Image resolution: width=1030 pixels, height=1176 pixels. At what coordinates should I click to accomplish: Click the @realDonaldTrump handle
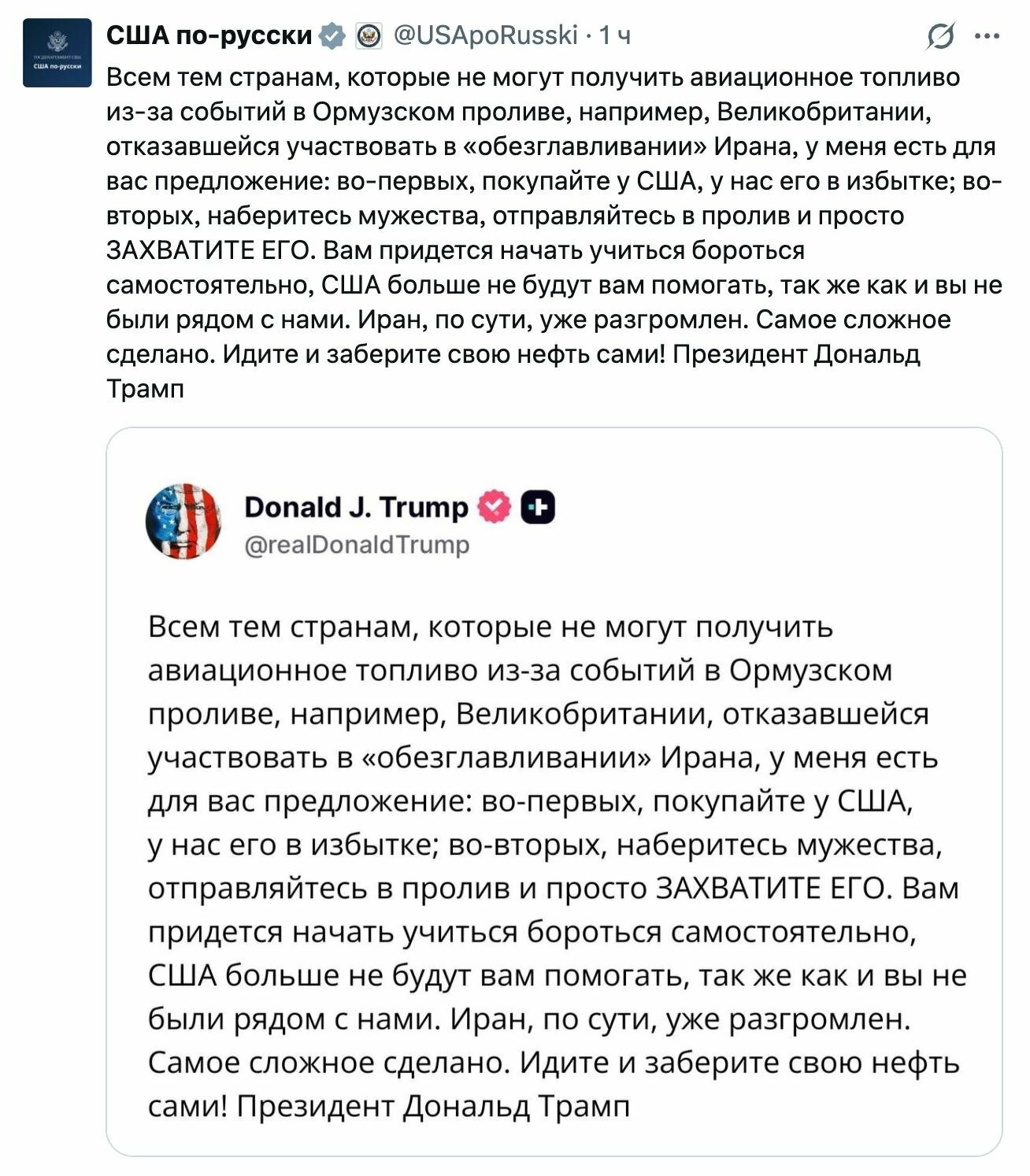[x=357, y=545]
